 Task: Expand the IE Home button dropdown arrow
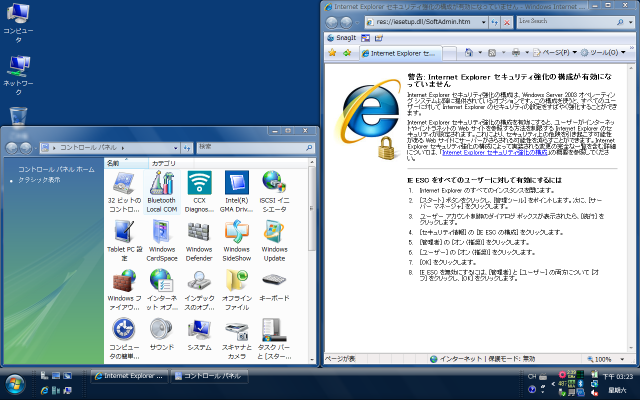click(480, 52)
